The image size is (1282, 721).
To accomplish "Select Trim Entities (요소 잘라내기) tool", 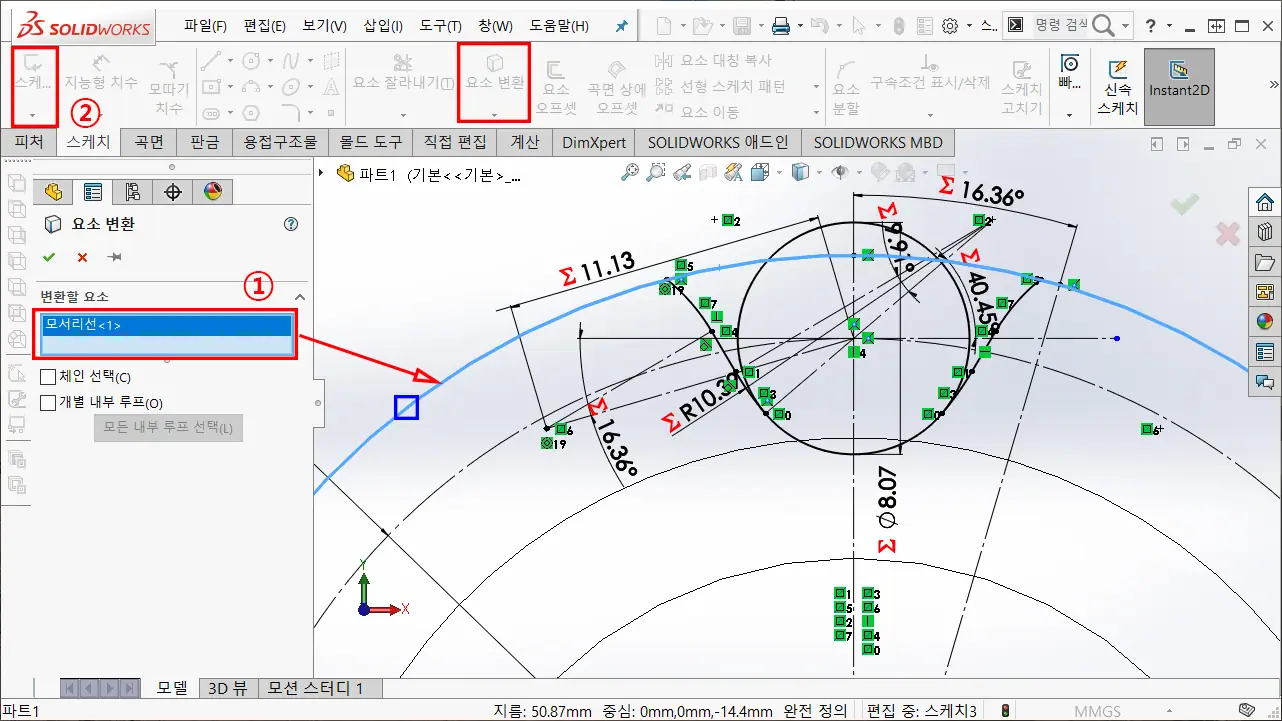I will pos(402,72).
